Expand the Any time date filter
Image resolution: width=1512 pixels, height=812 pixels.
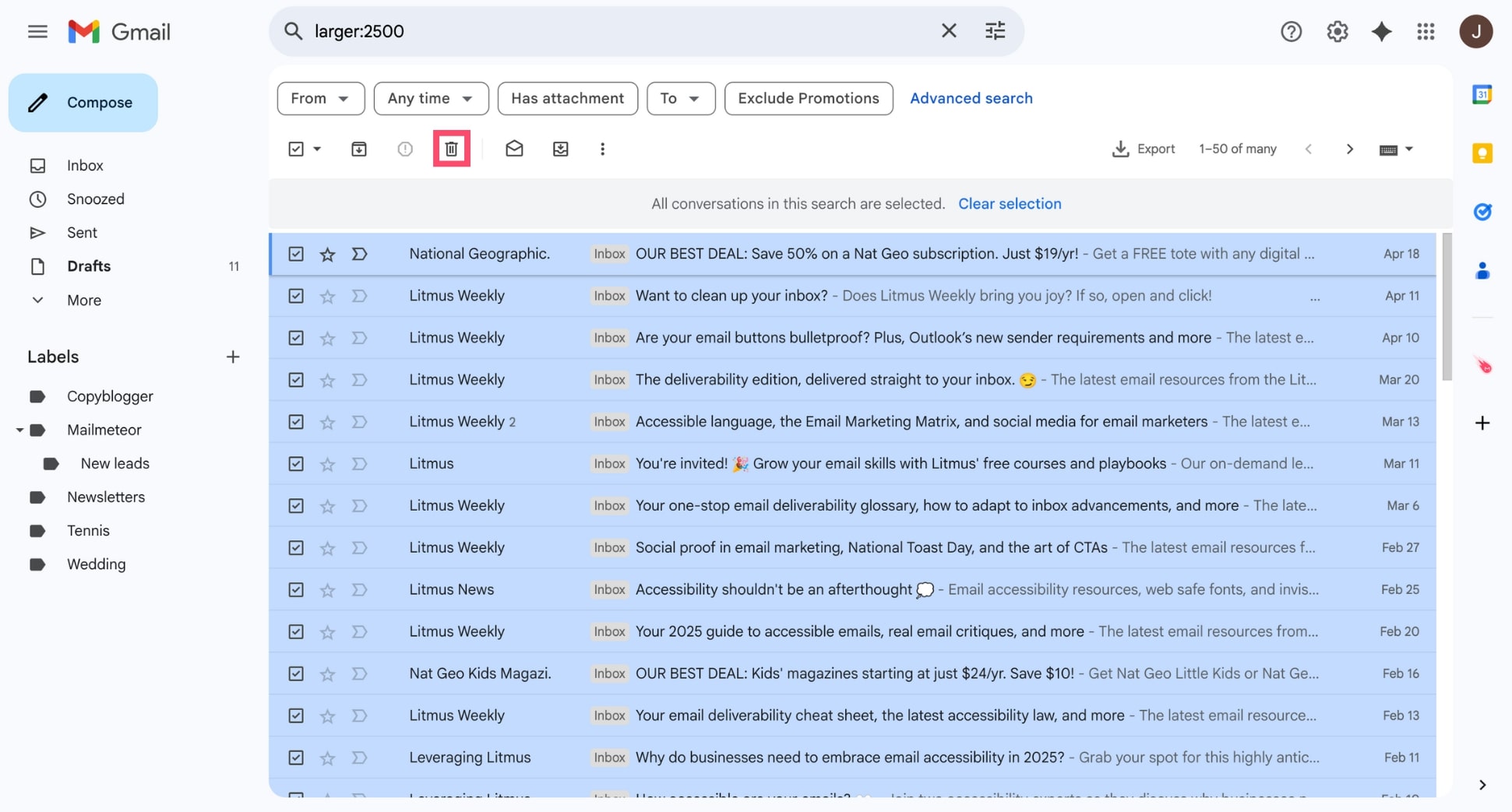coord(430,98)
